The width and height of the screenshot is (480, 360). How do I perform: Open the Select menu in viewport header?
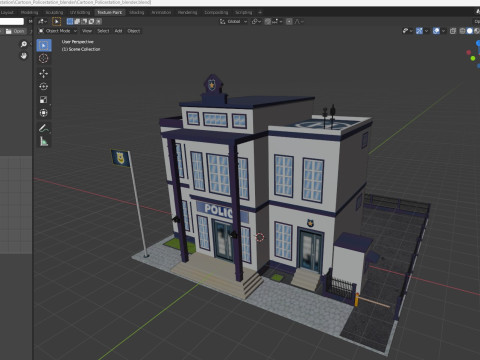pos(103,31)
